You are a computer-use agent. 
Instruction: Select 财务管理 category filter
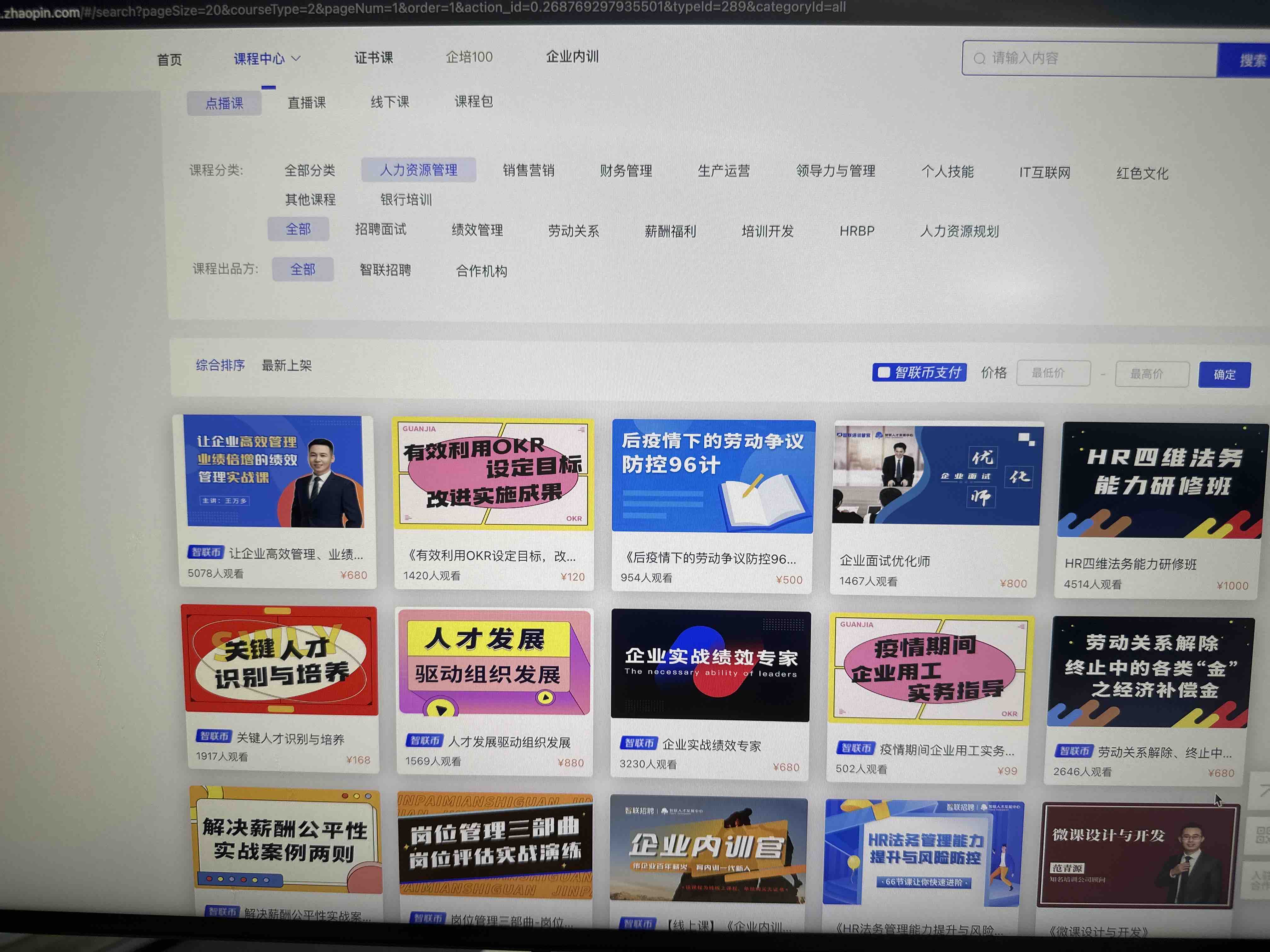coord(626,171)
